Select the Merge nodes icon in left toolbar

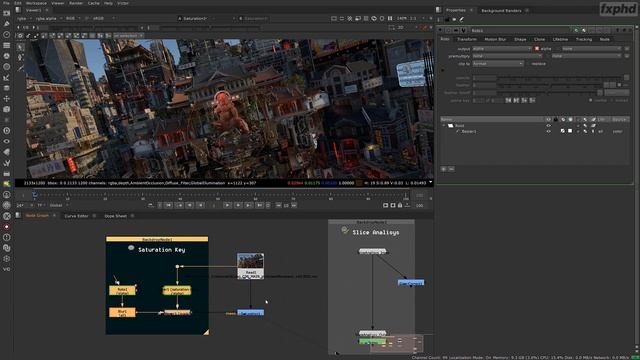click(x=7, y=88)
